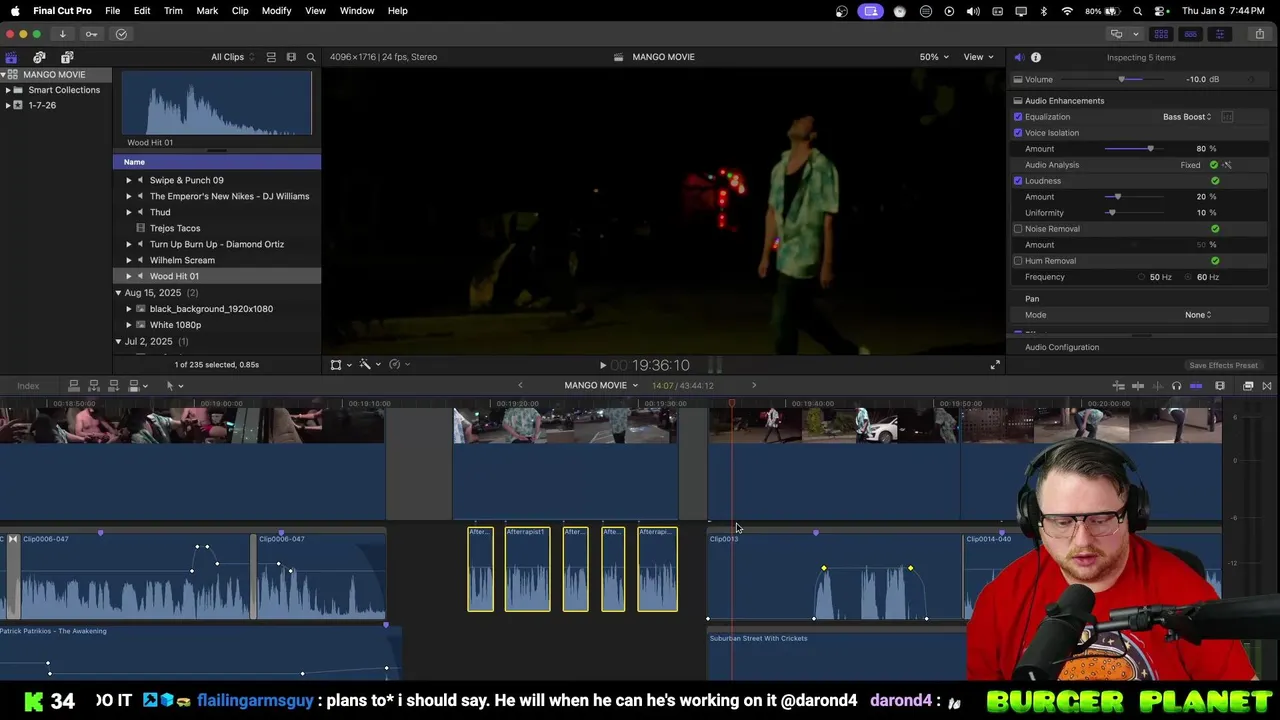Insert clip edit button in timeline
Image resolution: width=1280 pixels, height=720 pixels.
(x=93, y=386)
